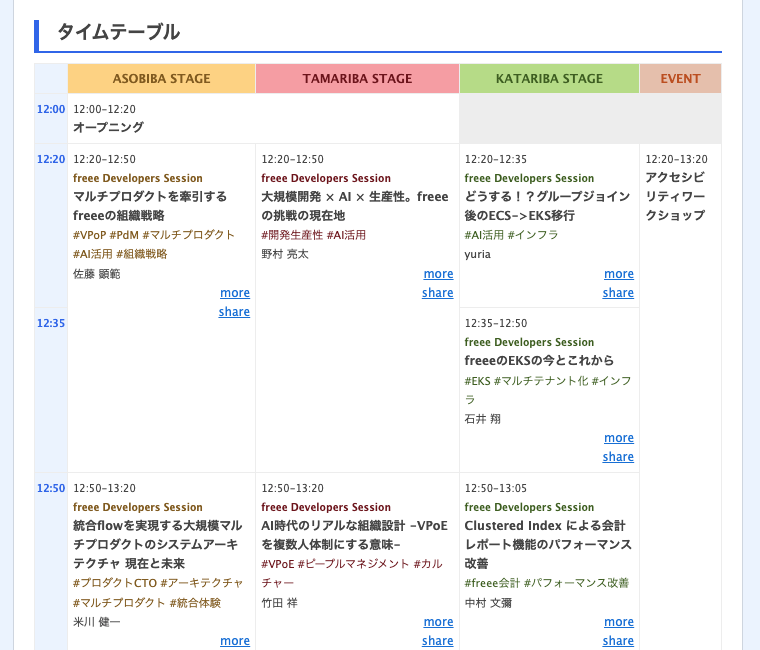Click the Clustered Index による会計レポート title
The height and width of the screenshot is (650, 760).
click(548, 544)
